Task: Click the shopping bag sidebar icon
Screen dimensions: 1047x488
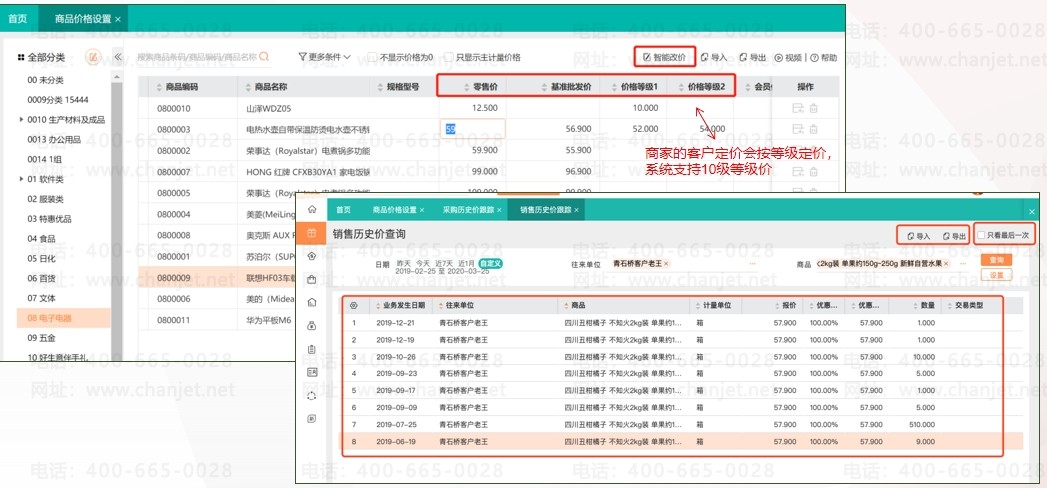Action: click(x=312, y=279)
